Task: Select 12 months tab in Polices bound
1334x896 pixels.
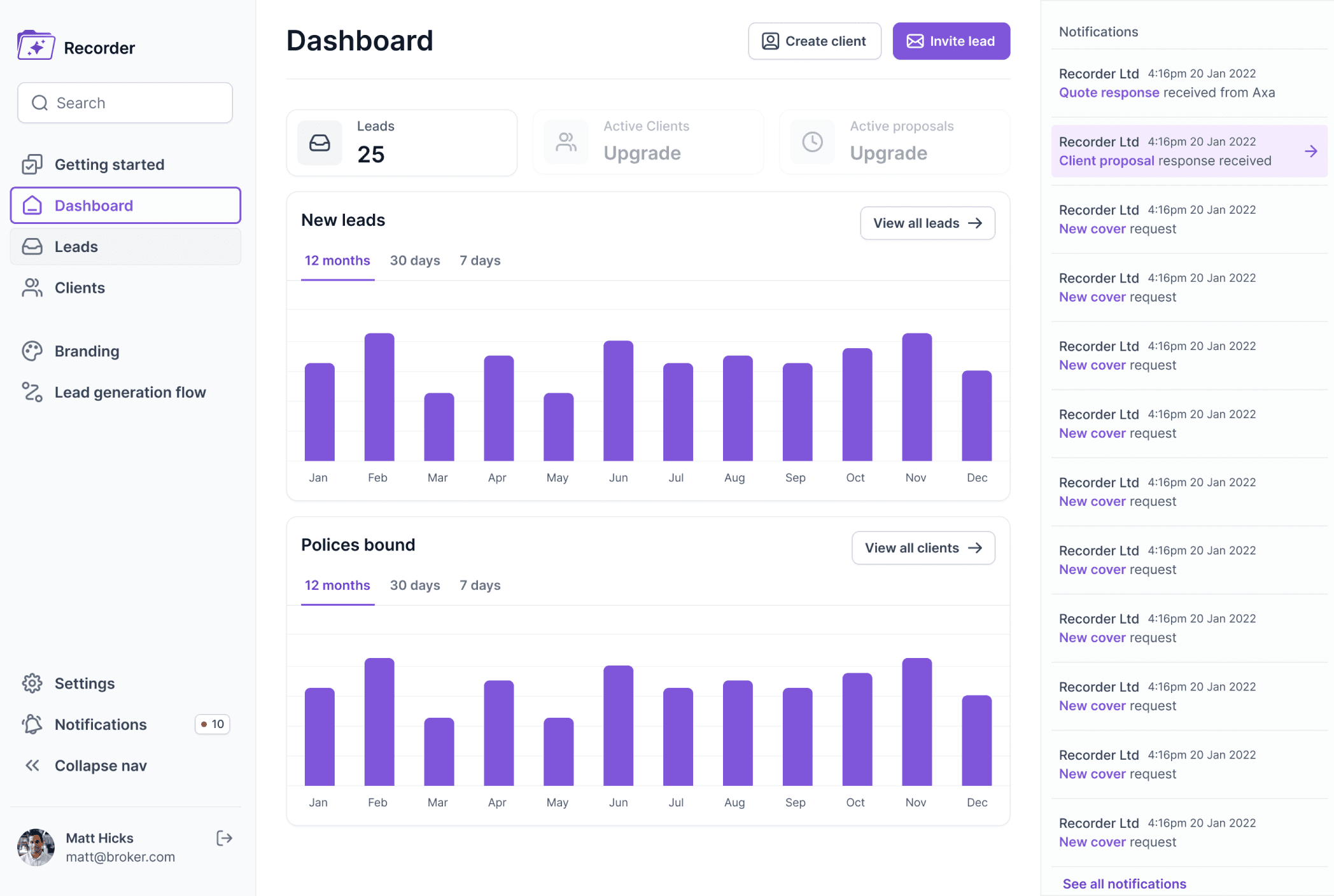Action: (x=337, y=585)
